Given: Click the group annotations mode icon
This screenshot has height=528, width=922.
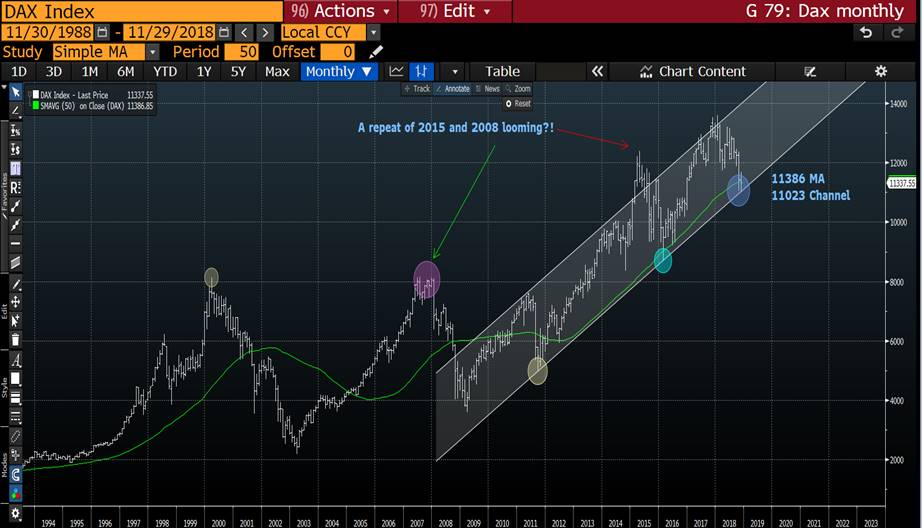Looking at the screenshot, I should 15,455.
